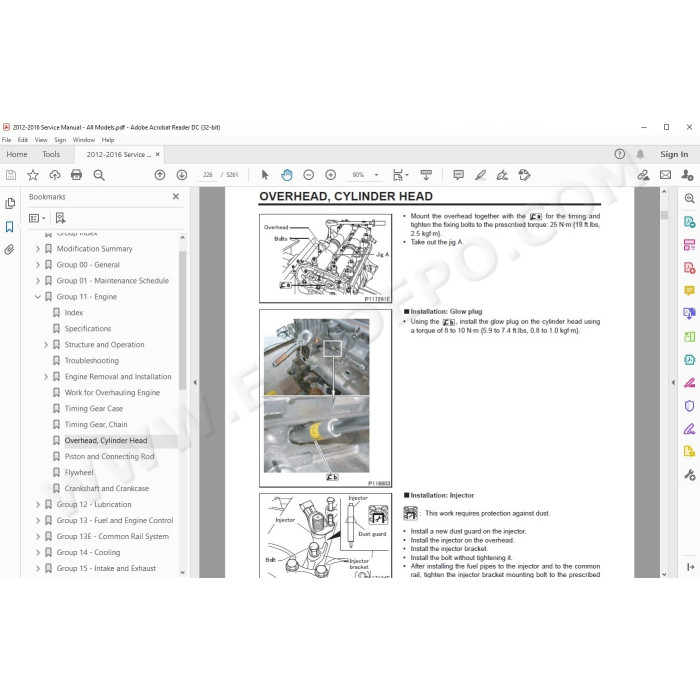
Task: Share a link to file
Action: pos(643,175)
